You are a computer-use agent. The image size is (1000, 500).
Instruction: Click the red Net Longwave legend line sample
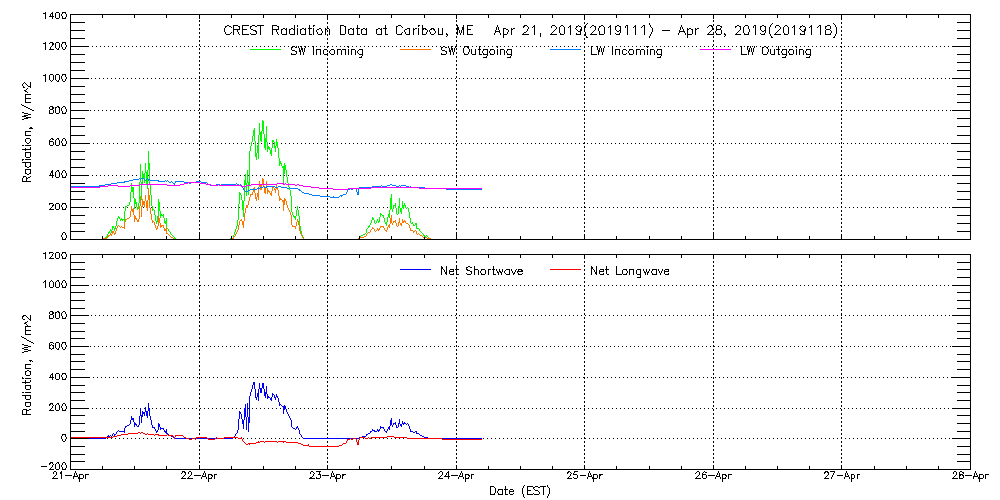564,270
